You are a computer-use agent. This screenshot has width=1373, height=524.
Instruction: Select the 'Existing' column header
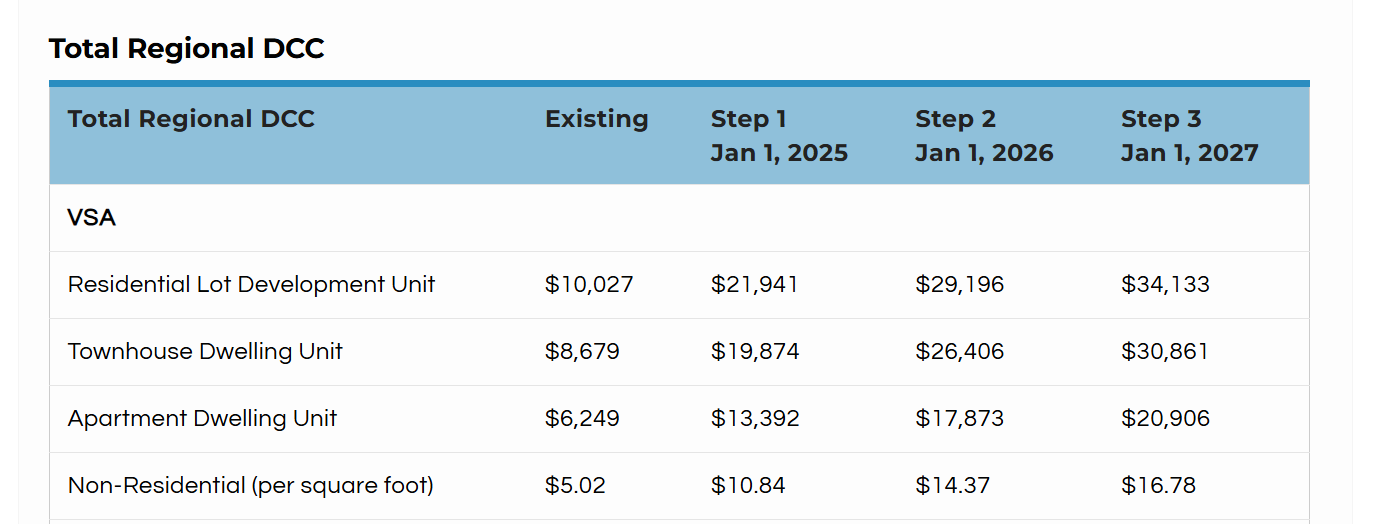[x=596, y=119]
